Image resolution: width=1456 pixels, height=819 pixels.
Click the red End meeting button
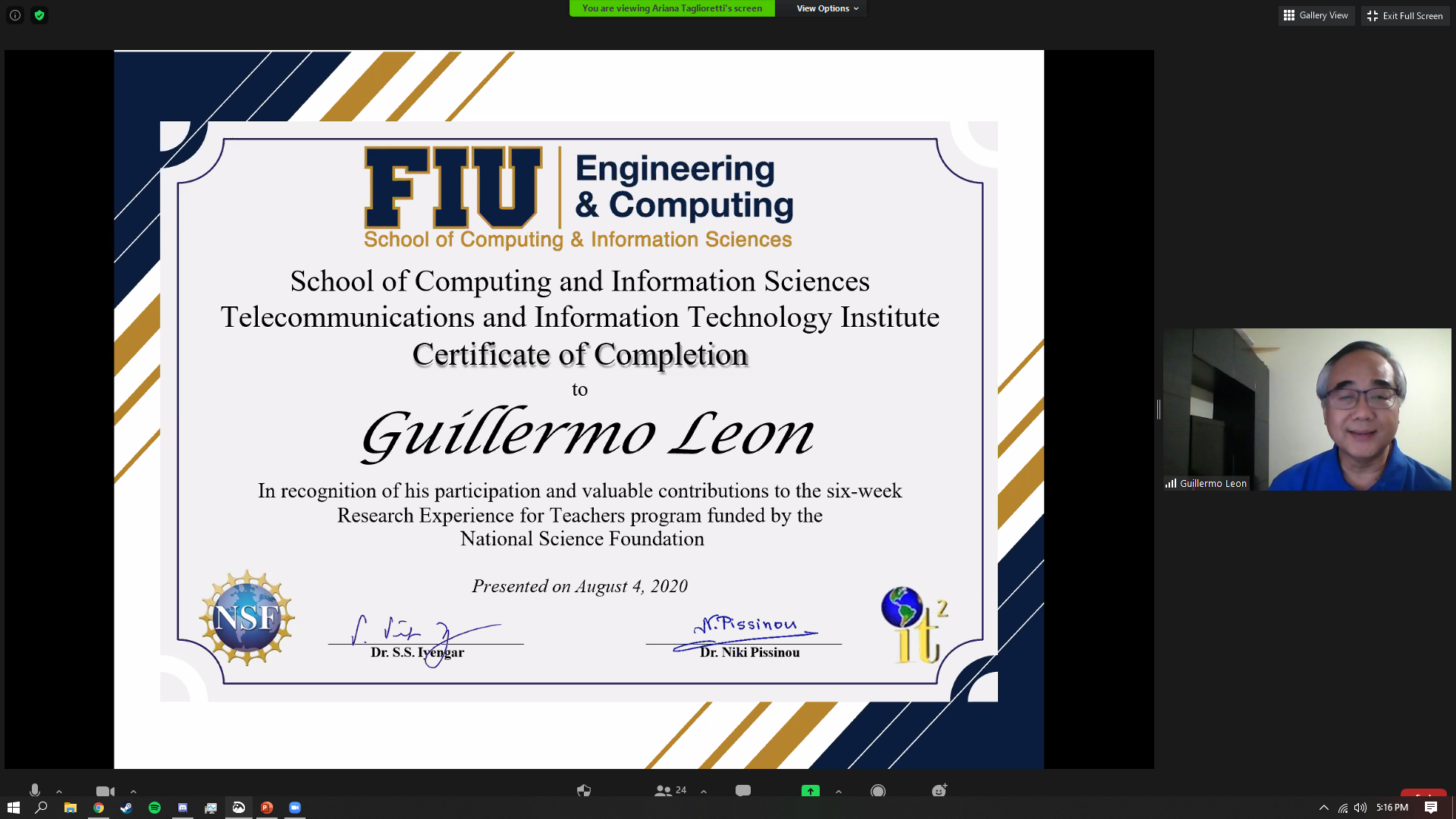[1423, 793]
